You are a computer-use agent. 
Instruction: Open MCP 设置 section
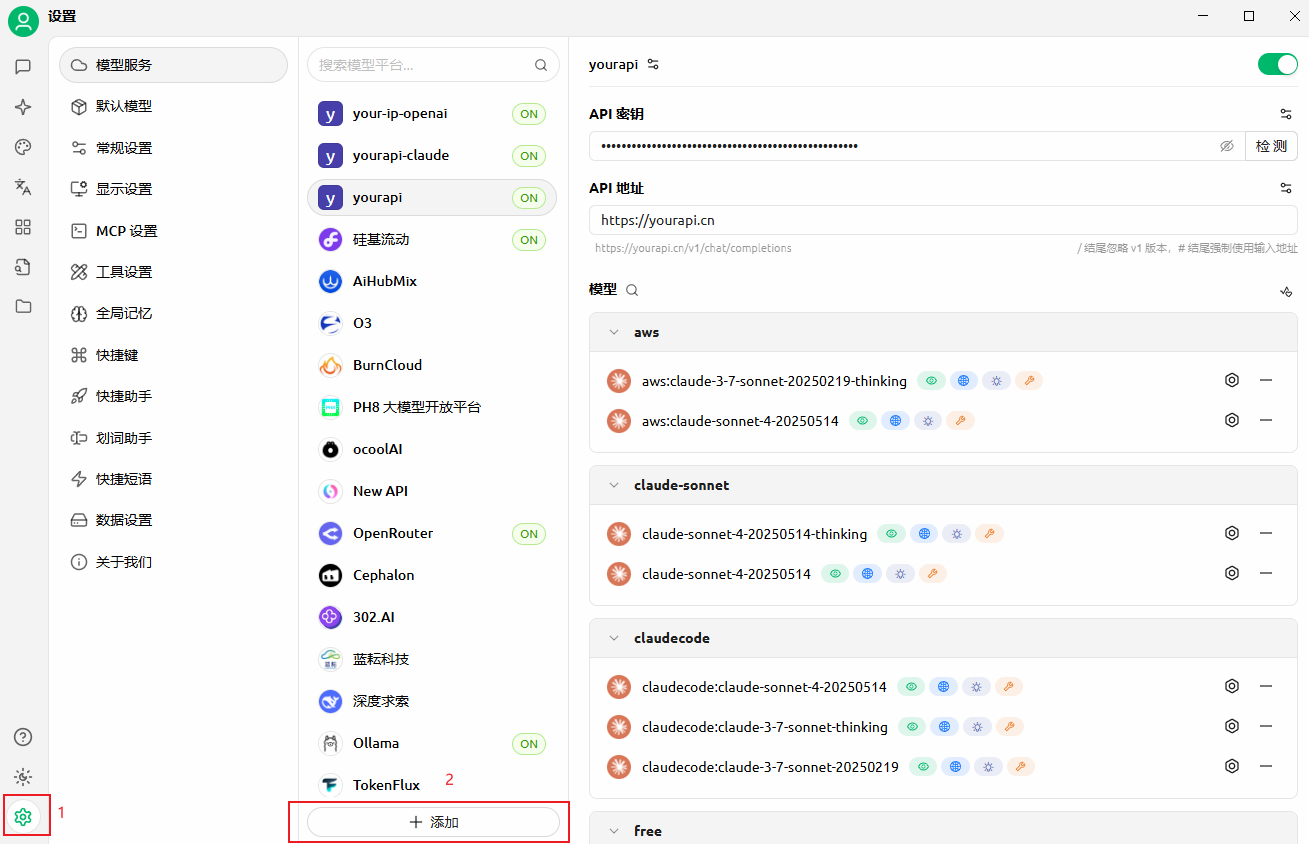click(173, 231)
